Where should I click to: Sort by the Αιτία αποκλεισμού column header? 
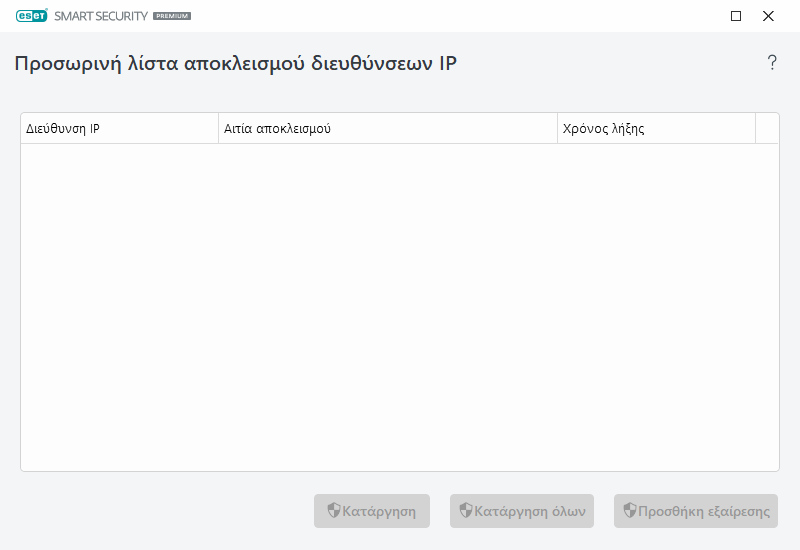point(387,129)
